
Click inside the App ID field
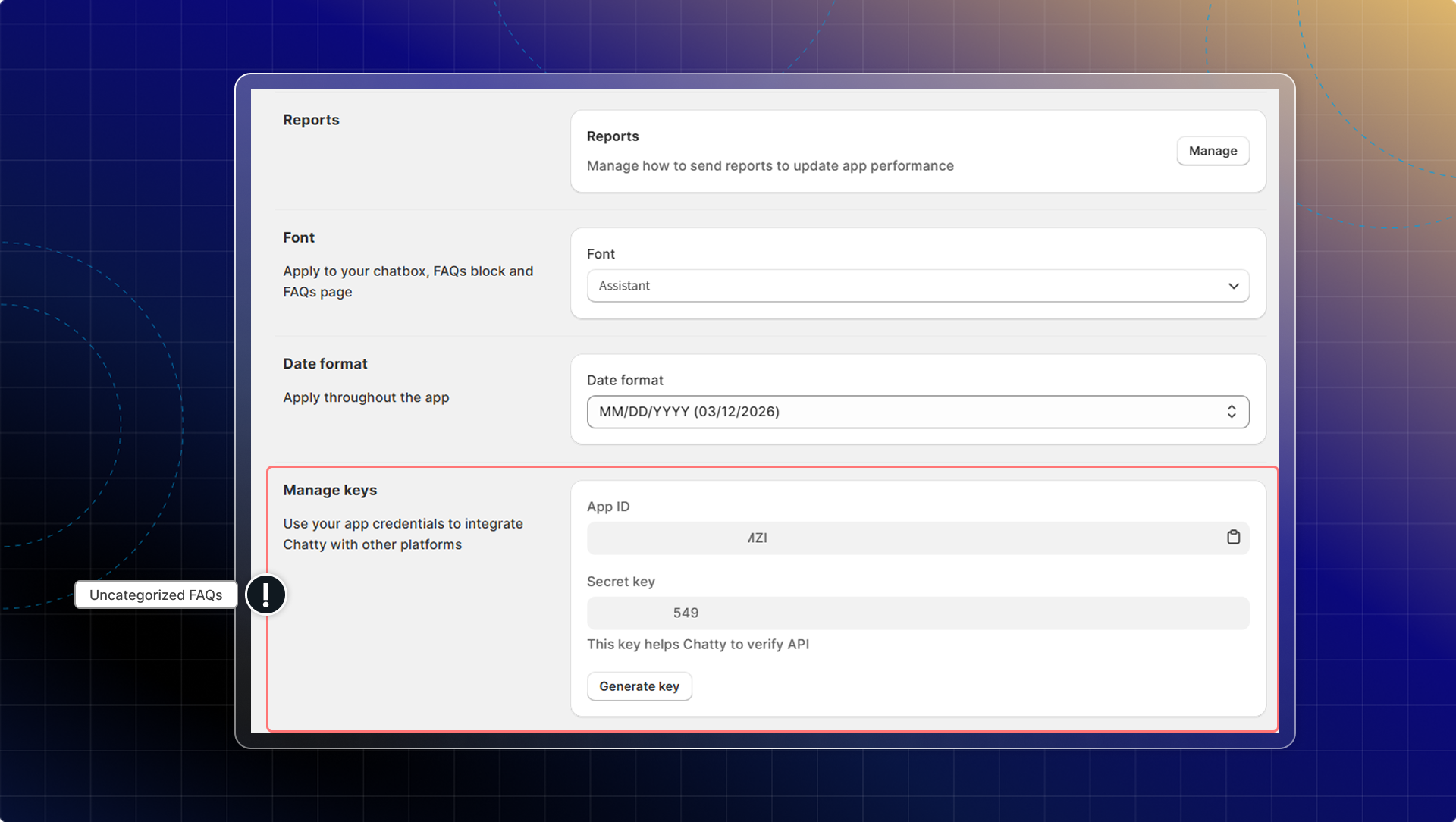[902, 538]
